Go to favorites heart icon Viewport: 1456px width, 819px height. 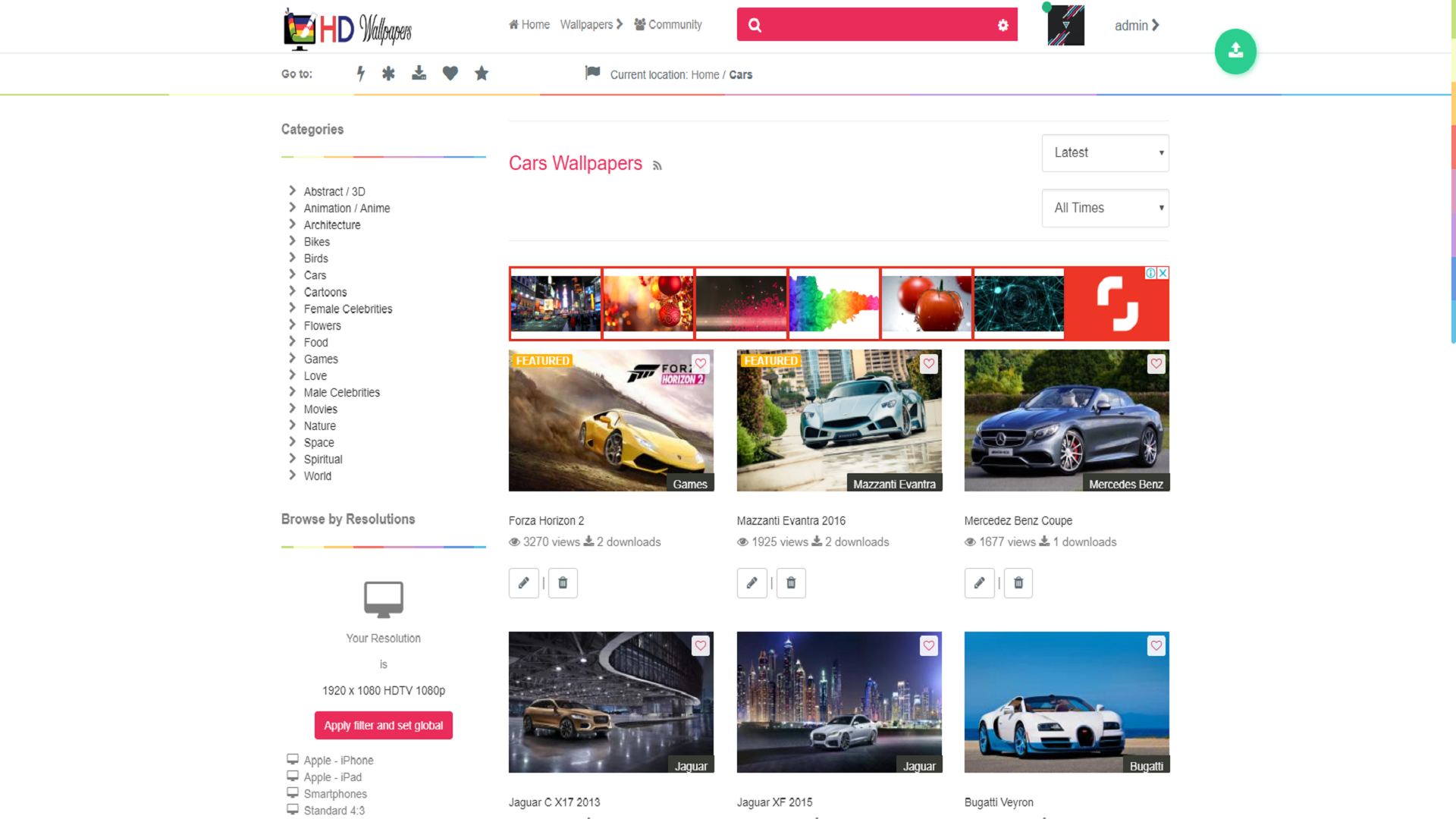(x=450, y=74)
